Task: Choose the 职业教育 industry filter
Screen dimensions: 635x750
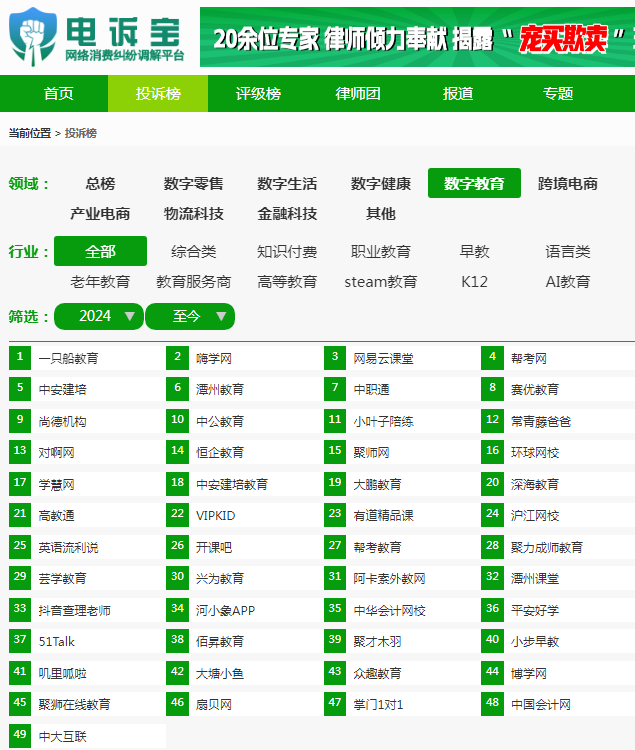Action: [381, 251]
